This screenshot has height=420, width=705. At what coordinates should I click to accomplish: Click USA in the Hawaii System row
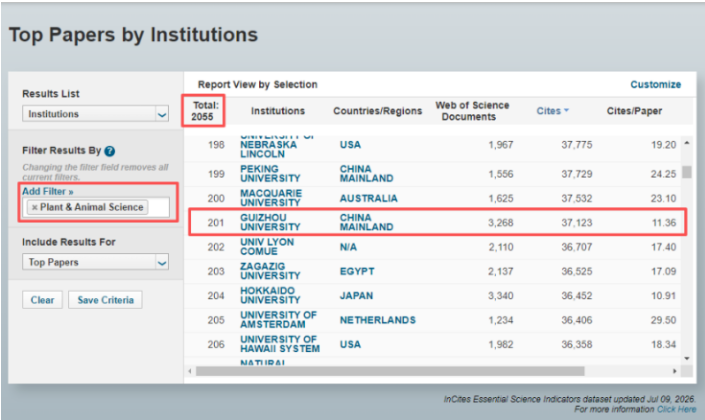pos(350,344)
